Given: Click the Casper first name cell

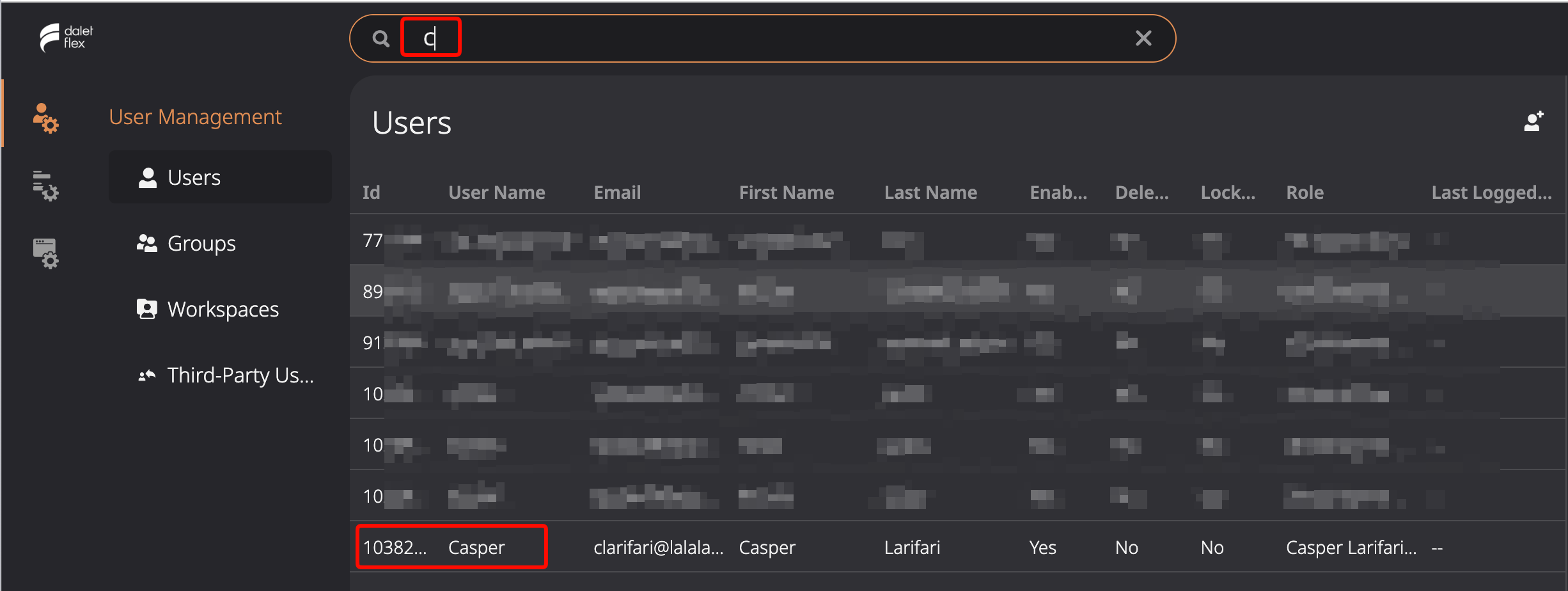Looking at the screenshot, I should (x=767, y=548).
